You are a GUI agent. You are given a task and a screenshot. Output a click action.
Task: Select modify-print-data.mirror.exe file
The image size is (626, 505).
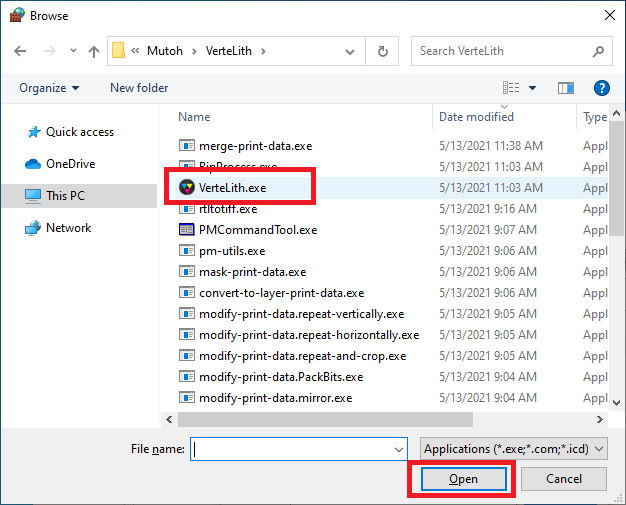[x=275, y=398]
